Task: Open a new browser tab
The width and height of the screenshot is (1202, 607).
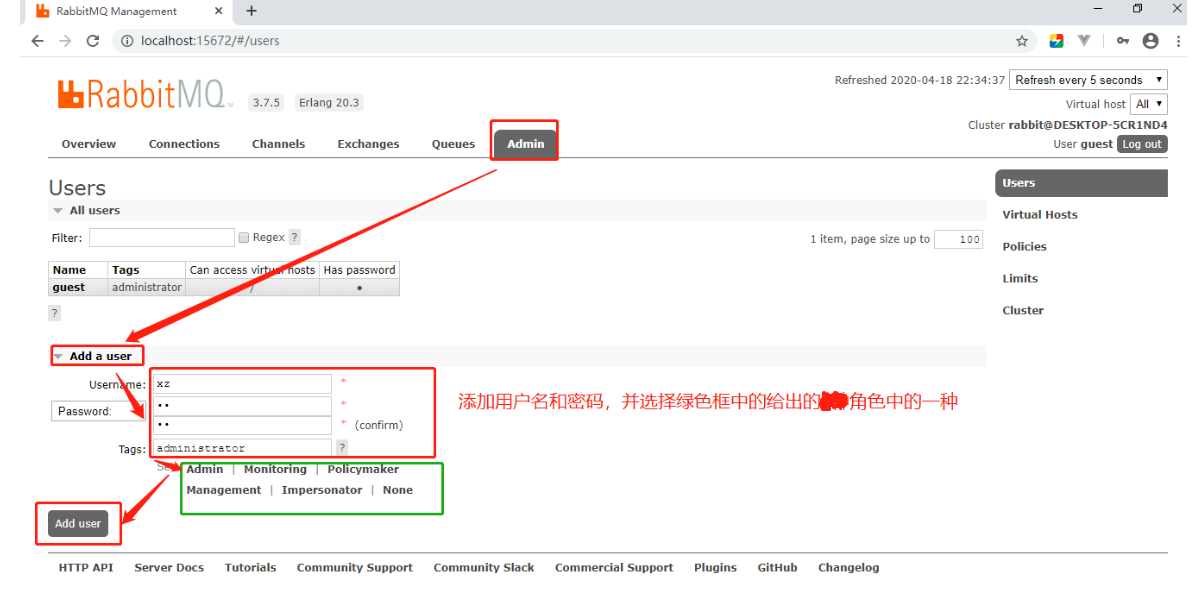Action: [251, 11]
